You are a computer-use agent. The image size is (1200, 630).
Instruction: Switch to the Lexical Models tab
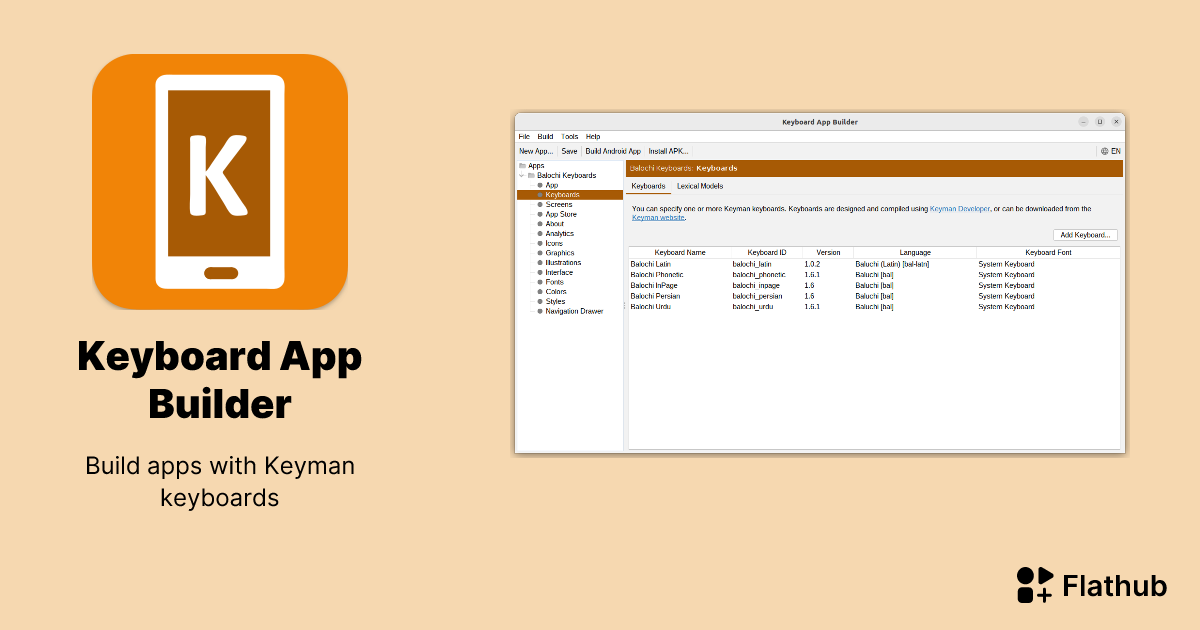(699, 186)
